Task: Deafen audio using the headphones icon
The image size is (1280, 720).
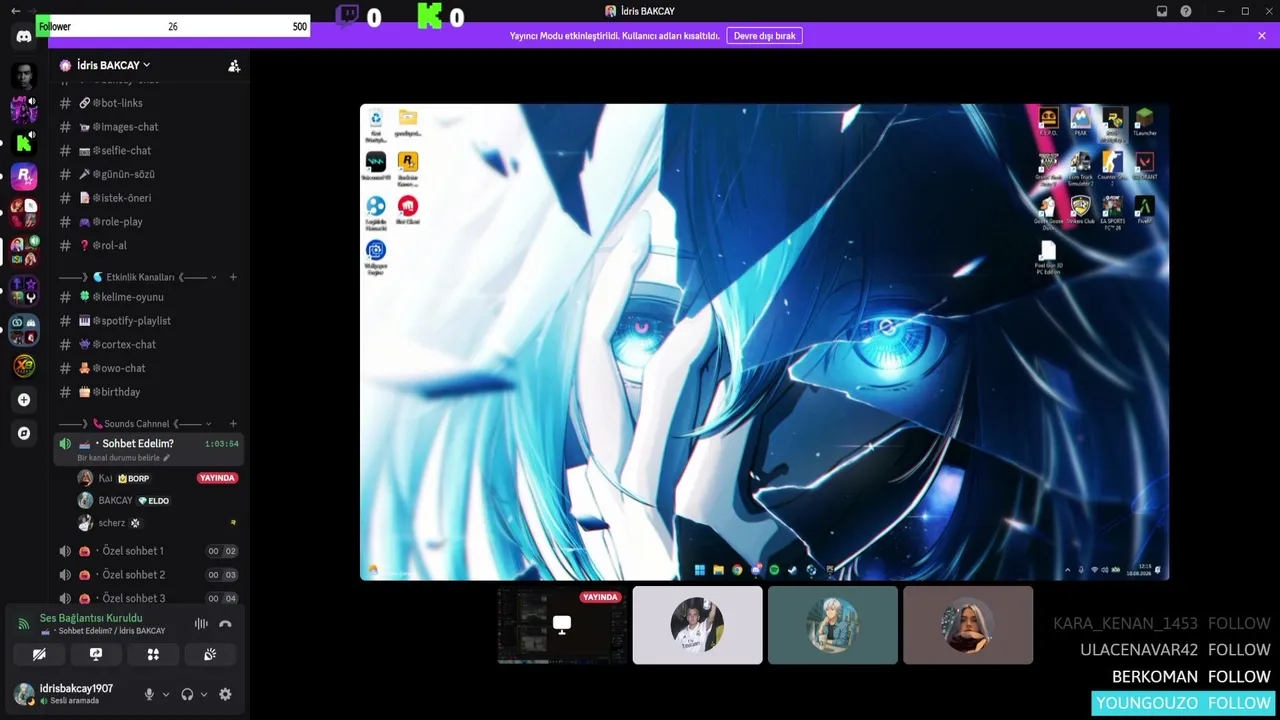Action: 187,694
